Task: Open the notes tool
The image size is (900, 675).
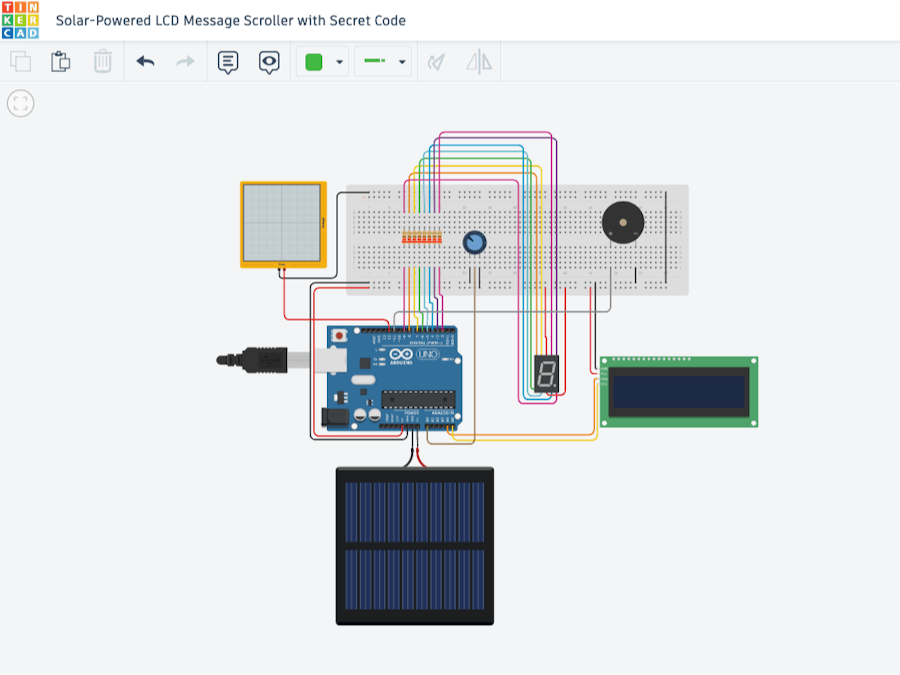Action: [228, 62]
